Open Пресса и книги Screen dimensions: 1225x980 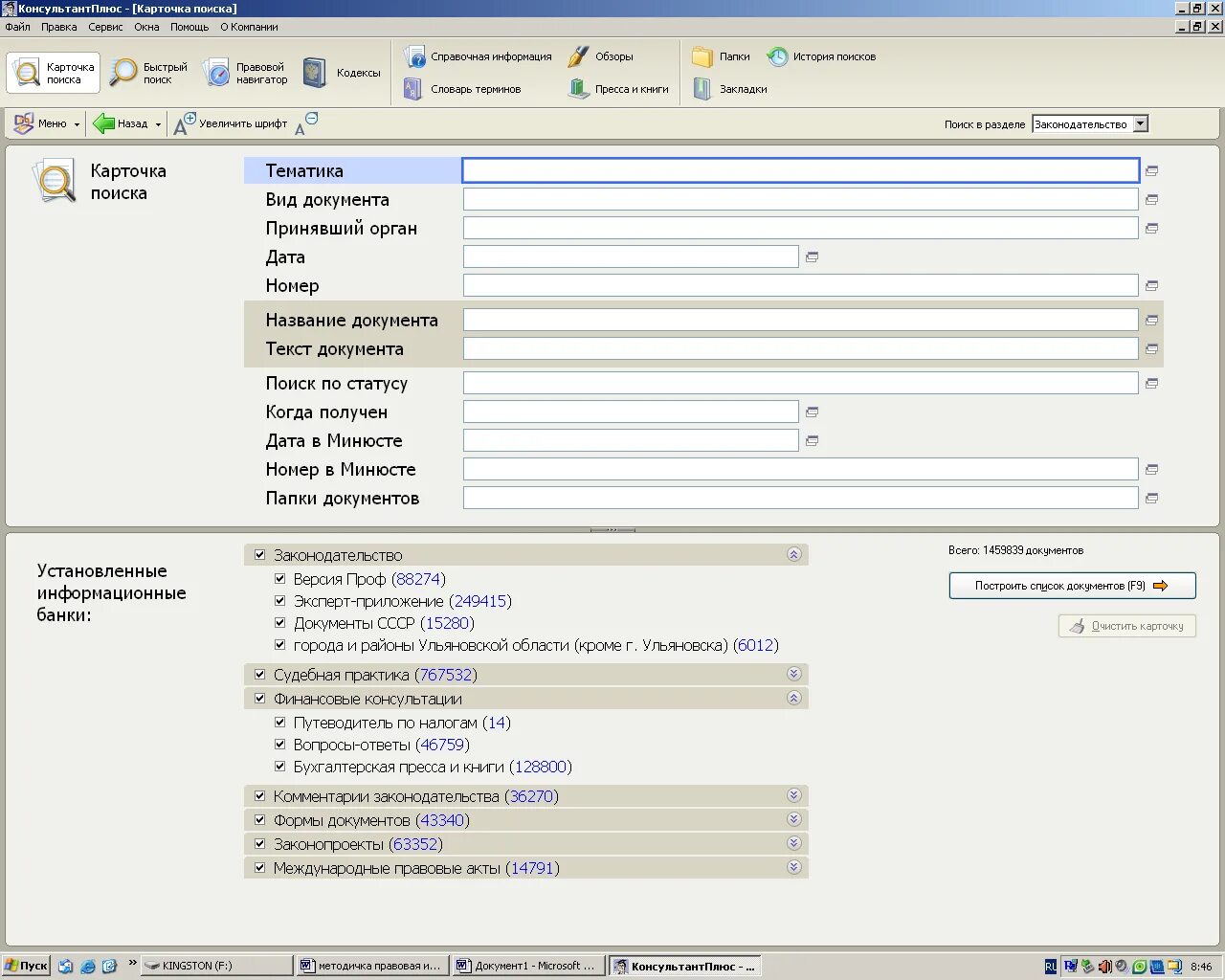point(618,89)
